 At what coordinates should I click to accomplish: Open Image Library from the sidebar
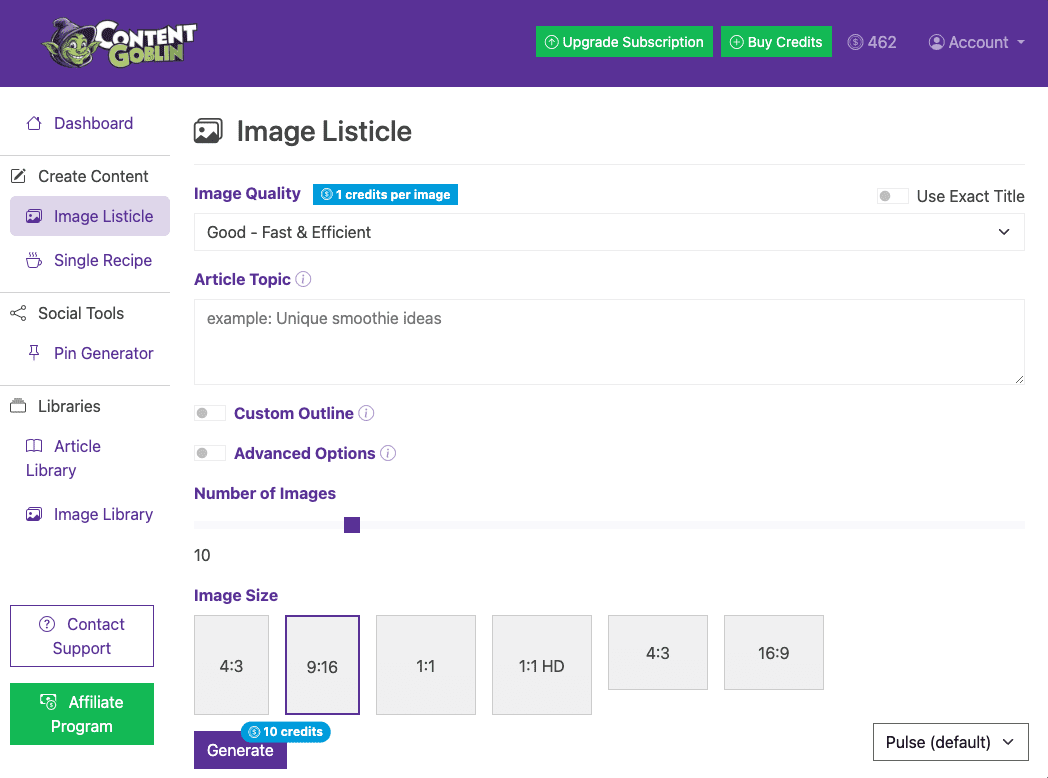(102, 514)
